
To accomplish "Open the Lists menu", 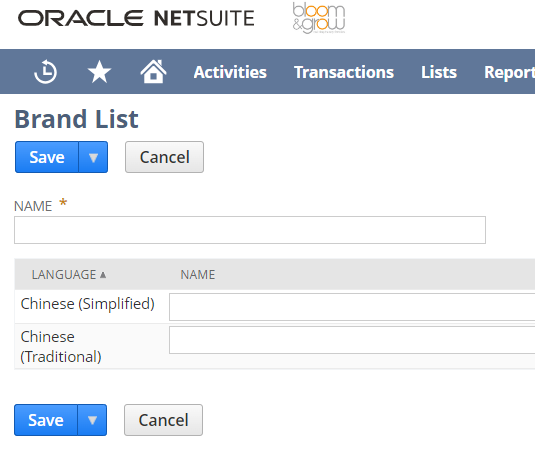I will [439, 72].
